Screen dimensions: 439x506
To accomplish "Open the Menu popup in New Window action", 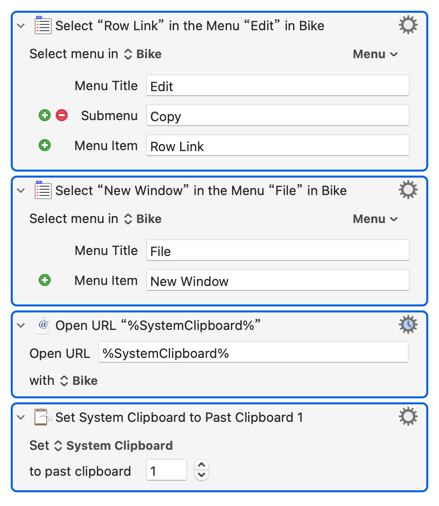I will coord(375,219).
